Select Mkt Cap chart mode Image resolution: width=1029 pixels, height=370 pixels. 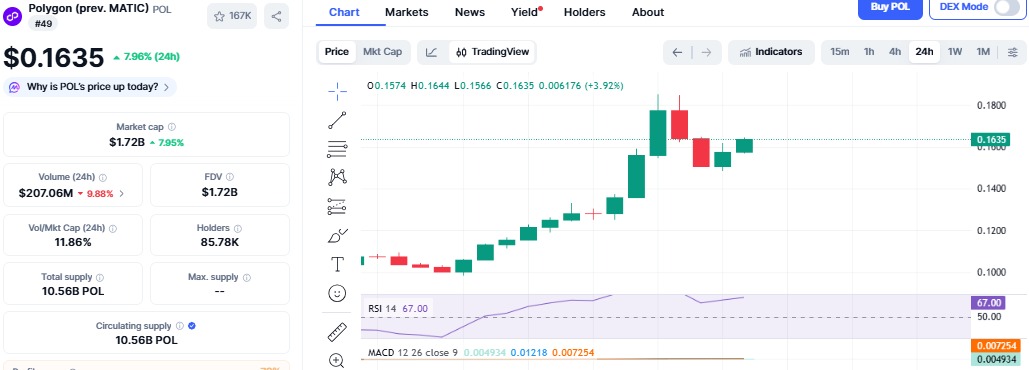tap(383, 52)
